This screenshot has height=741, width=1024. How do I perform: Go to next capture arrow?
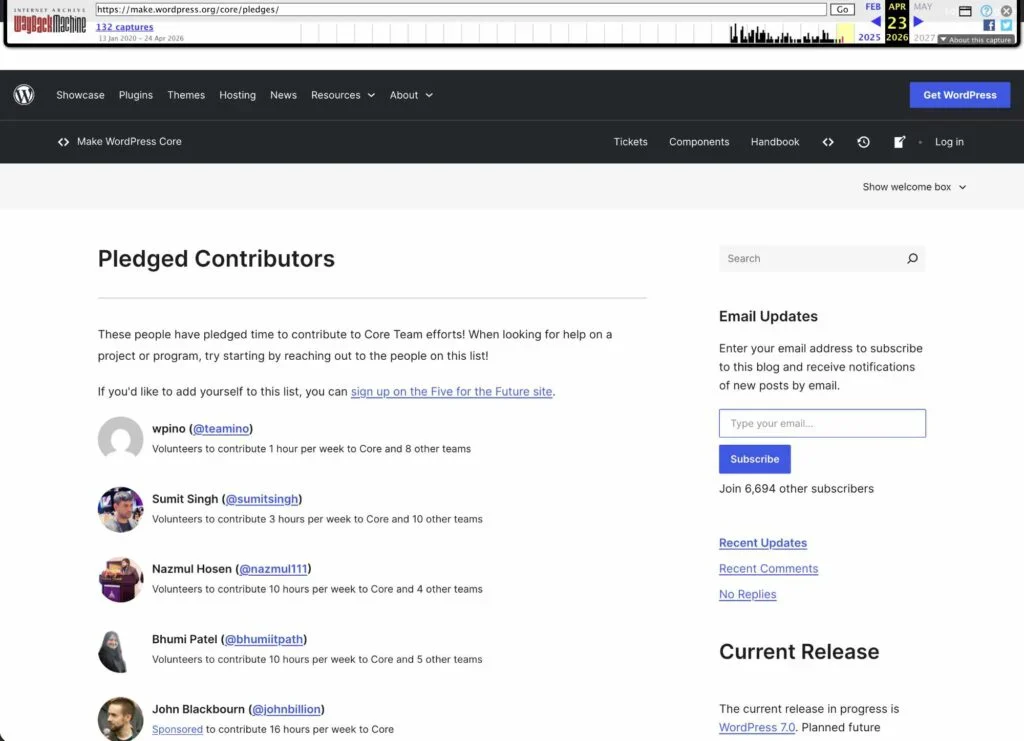point(918,22)
